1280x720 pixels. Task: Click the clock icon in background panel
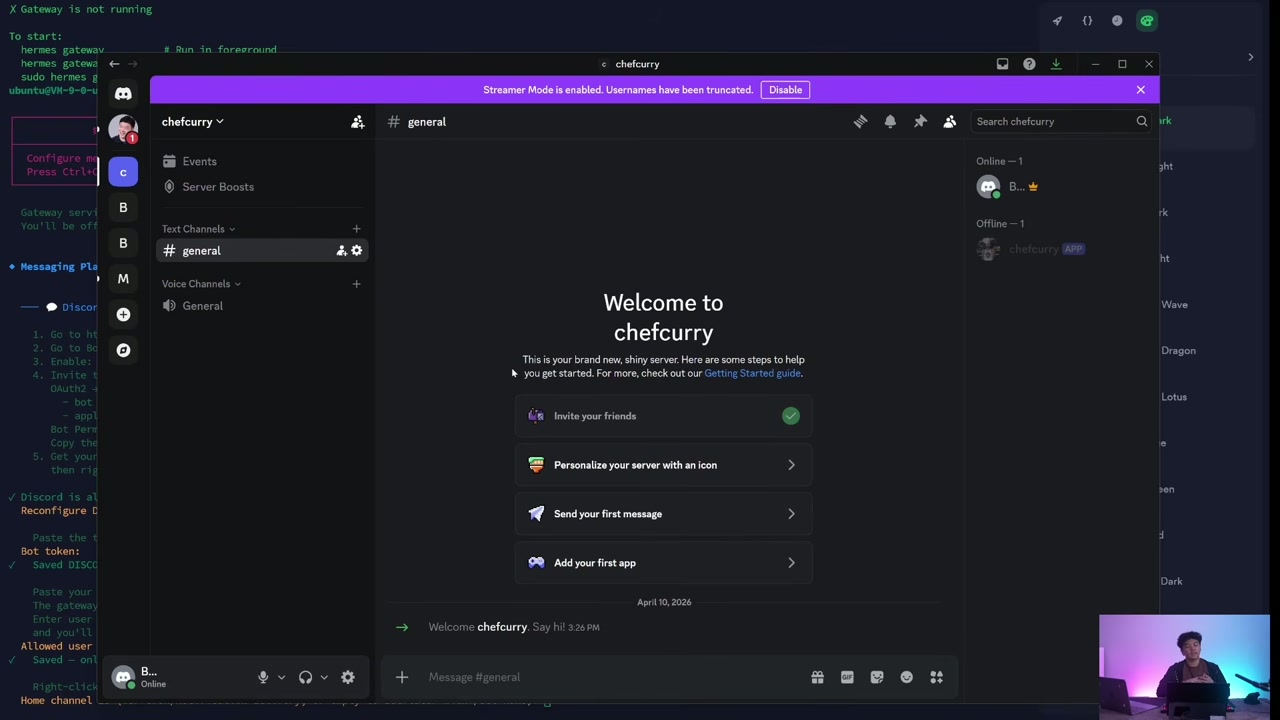pos(1117,21)
